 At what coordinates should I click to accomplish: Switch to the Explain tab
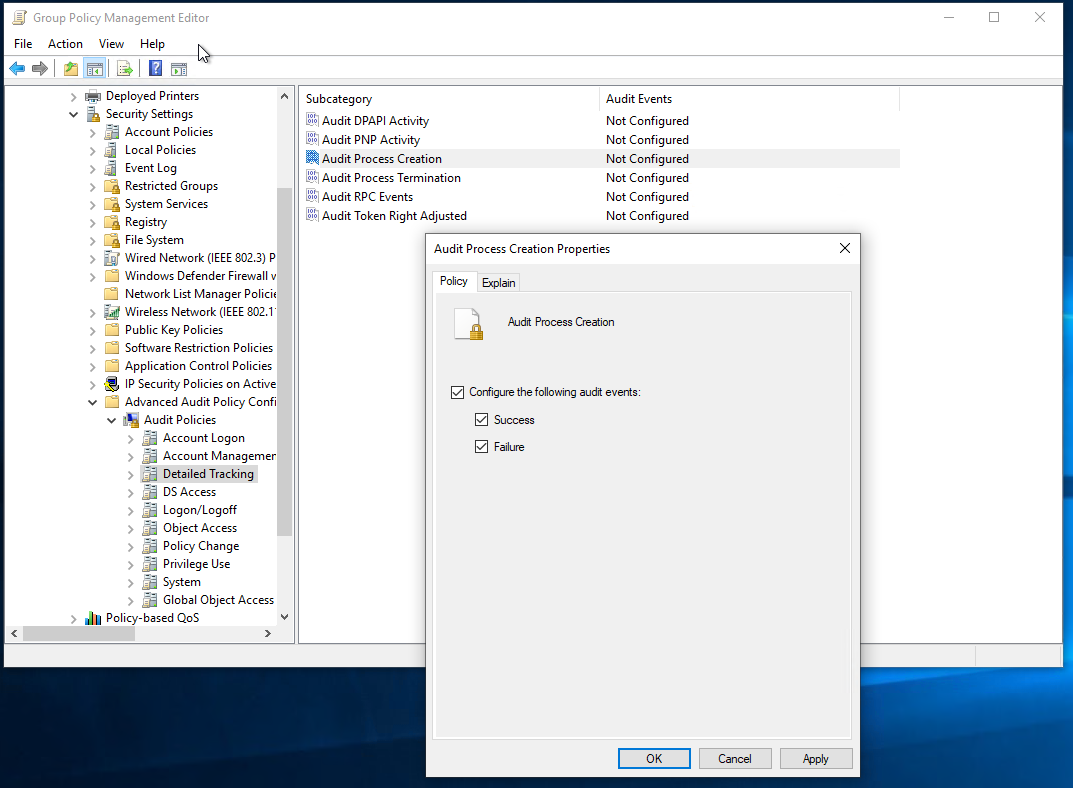click(x=498, y=283)
